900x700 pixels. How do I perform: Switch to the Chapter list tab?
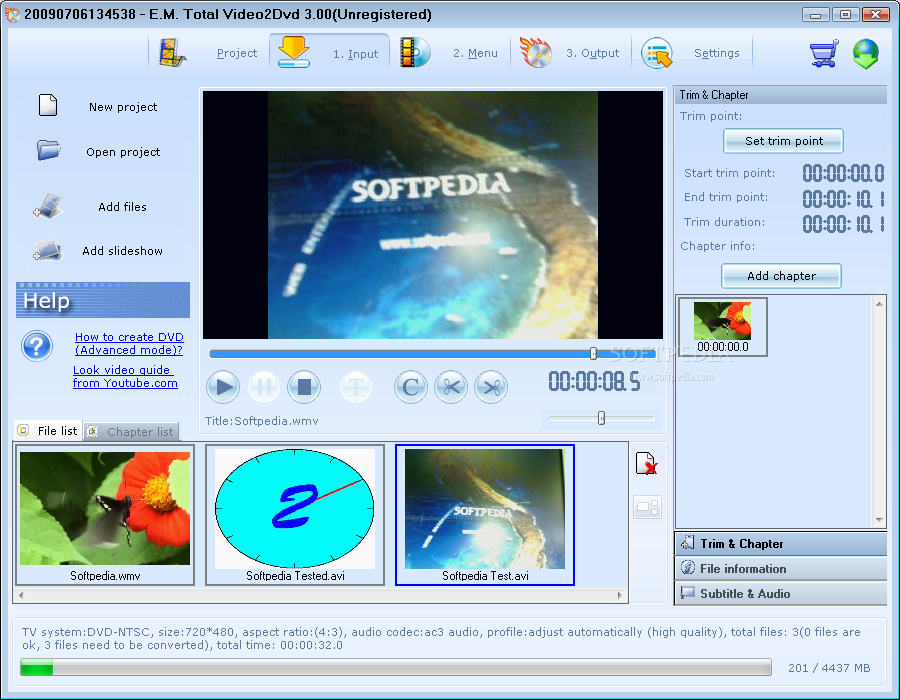(131, 431)
